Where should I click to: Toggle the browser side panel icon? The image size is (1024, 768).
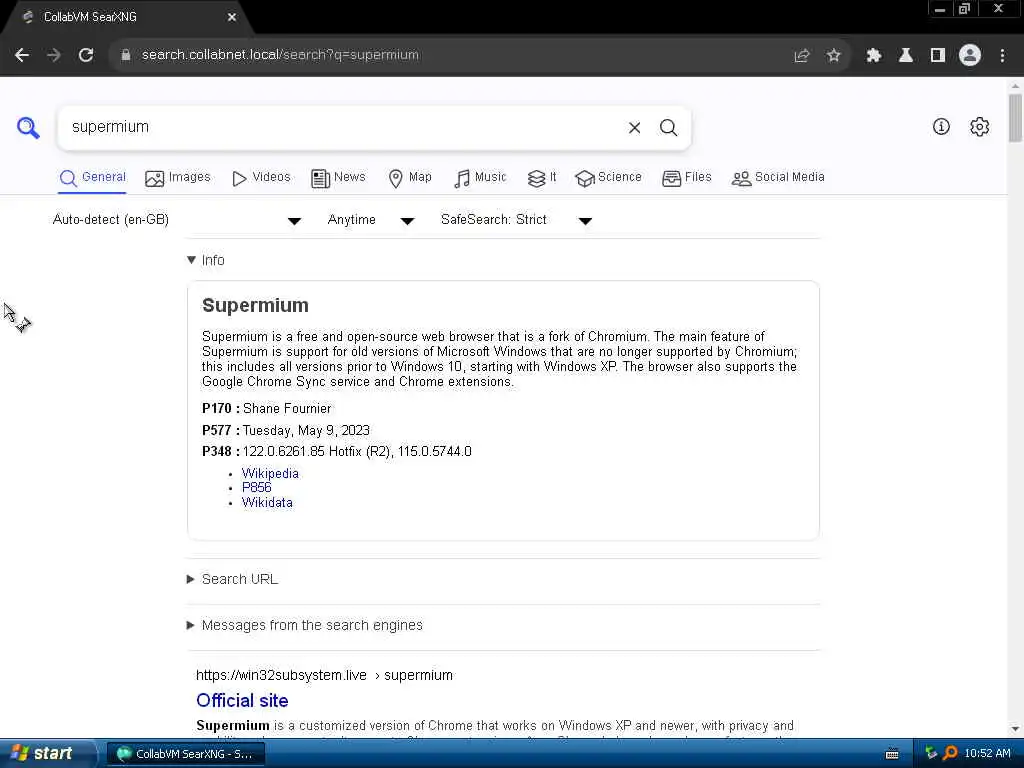pos(937,56)
